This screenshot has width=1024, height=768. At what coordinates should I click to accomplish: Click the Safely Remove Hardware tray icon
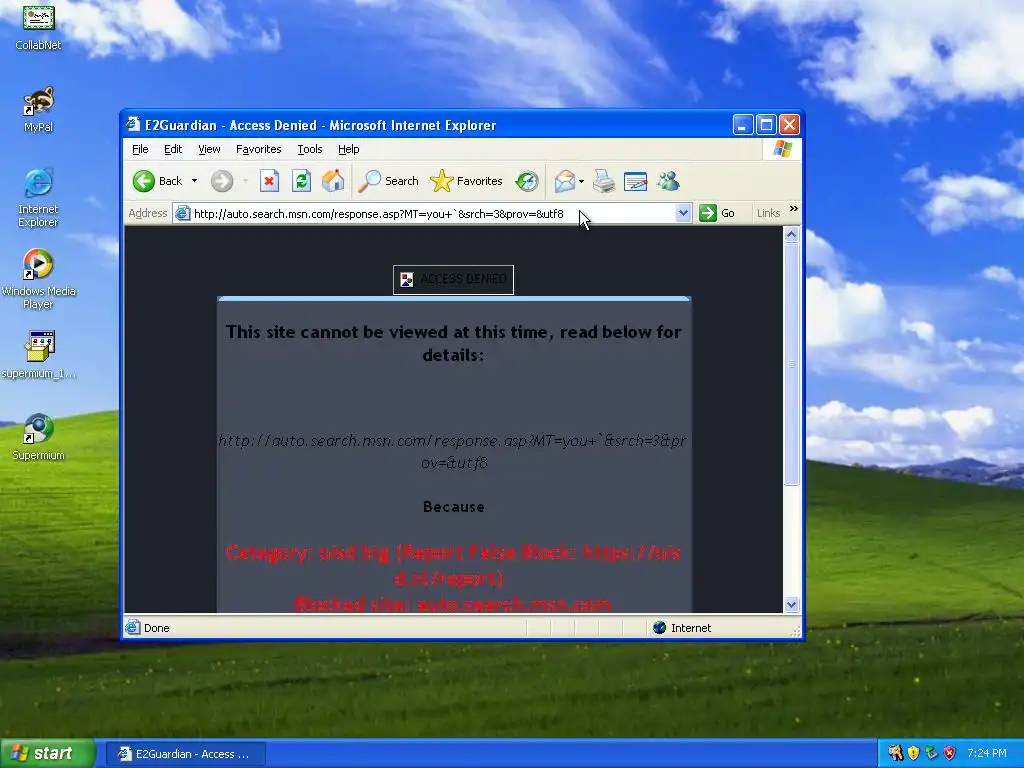pyautogui.click(x=931, y=754)
